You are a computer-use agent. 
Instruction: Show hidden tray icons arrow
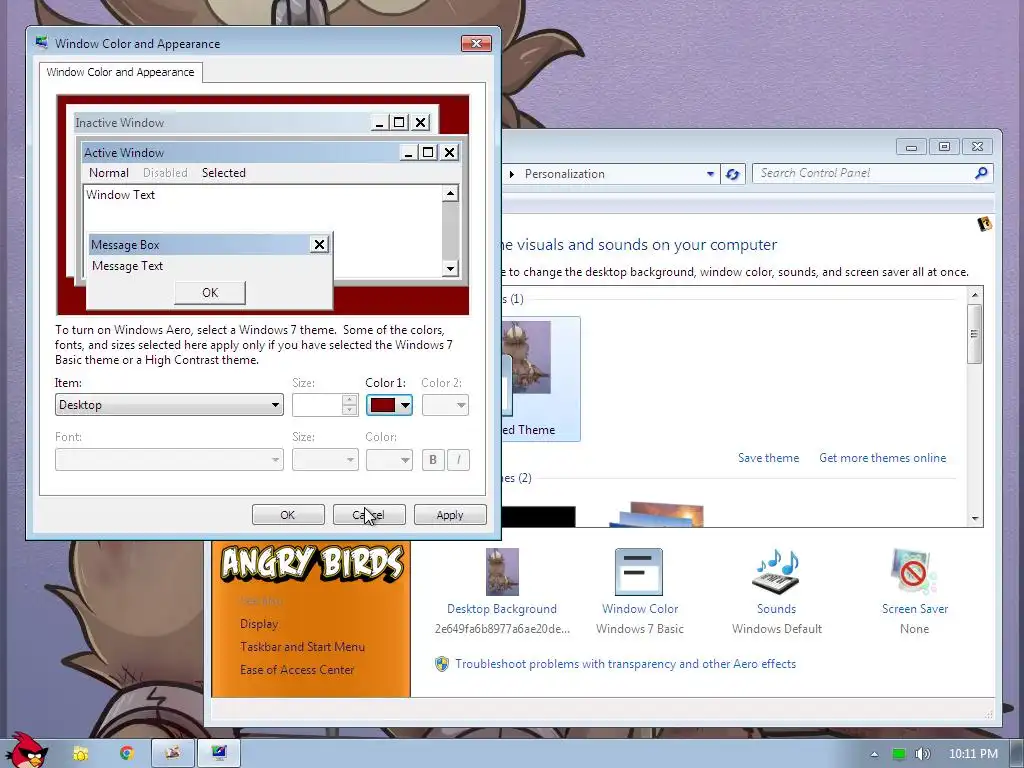(874, 754)
